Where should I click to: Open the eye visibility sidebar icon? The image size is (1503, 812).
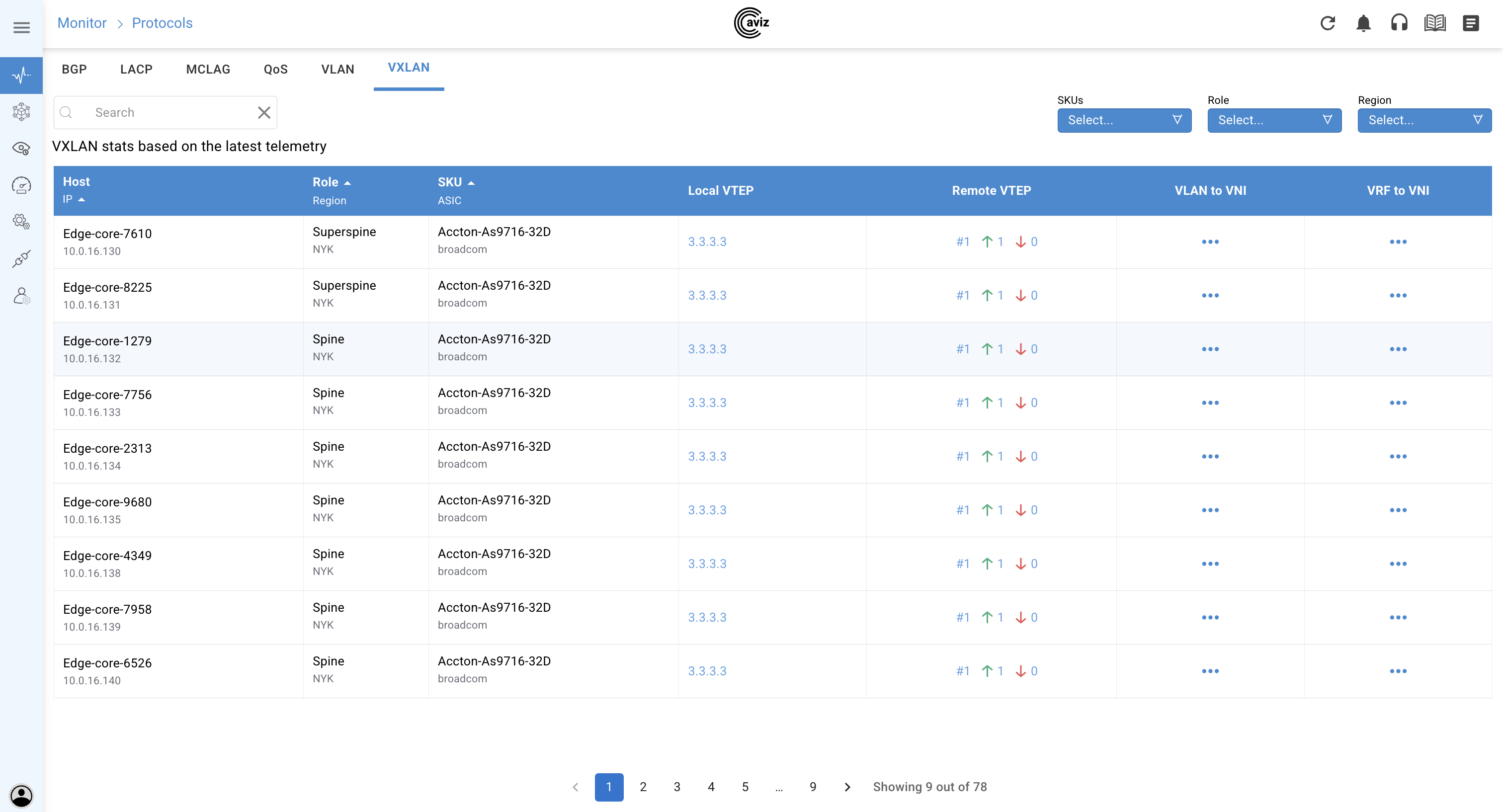[x=21, y=148]
